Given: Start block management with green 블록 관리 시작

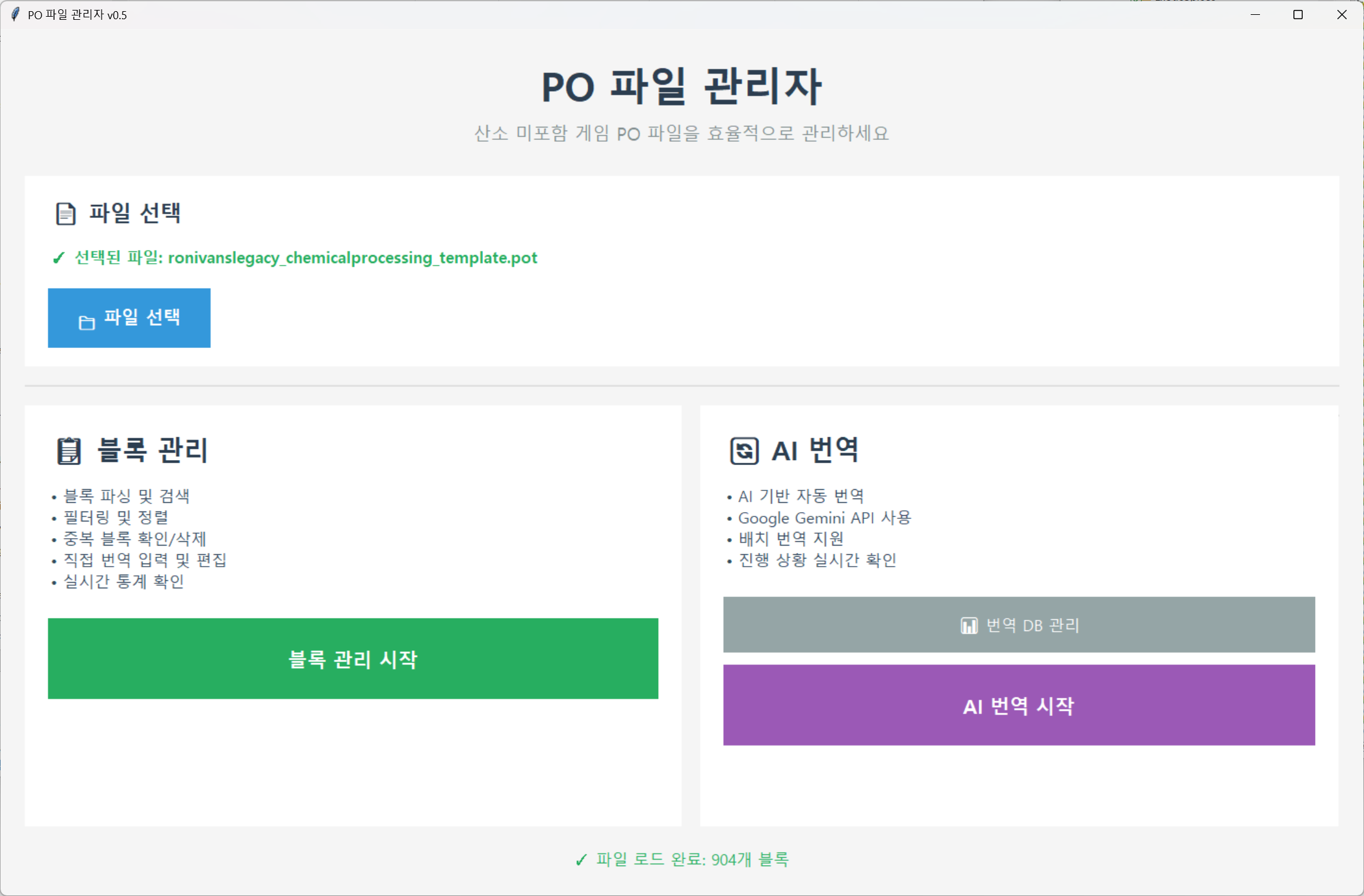Looking at the screenshot, I should pos(353,658).
